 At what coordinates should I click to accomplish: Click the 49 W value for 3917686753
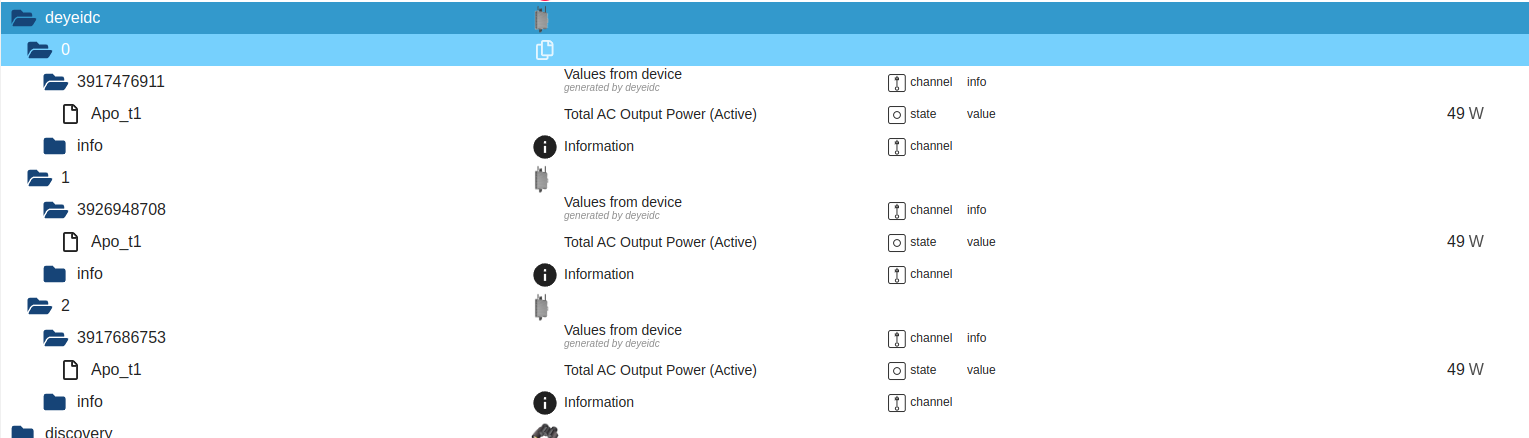(x=1465, y=370)
